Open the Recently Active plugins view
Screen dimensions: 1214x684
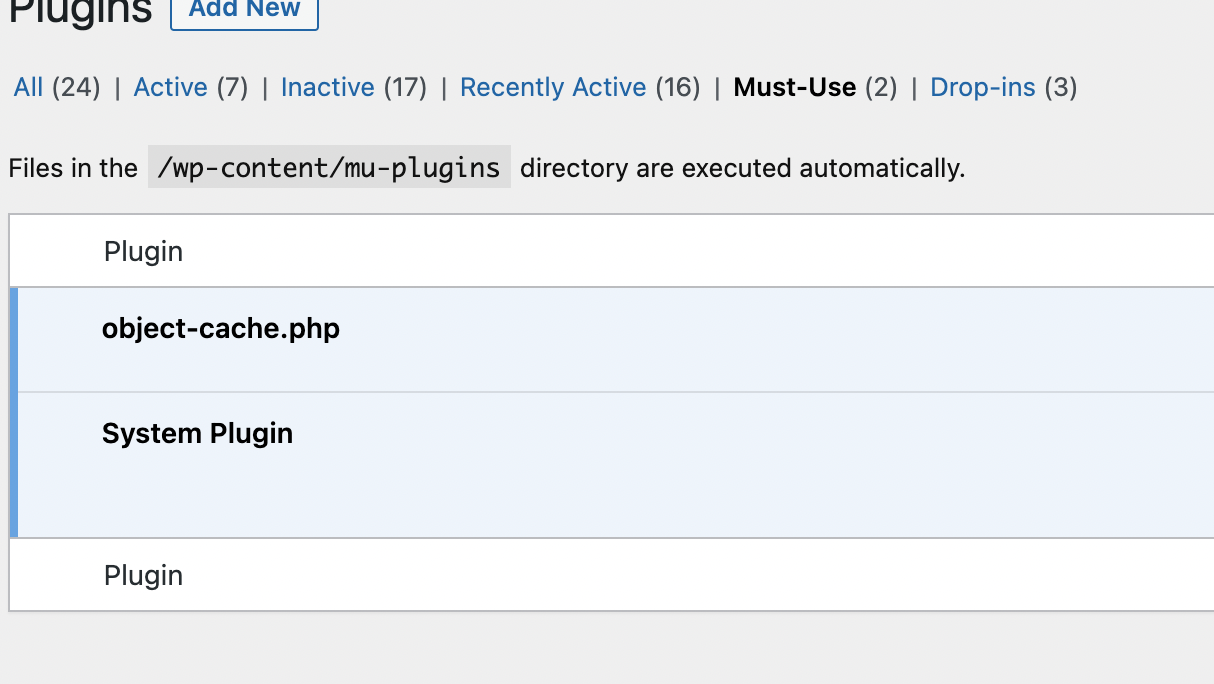[x=553, y=88]
